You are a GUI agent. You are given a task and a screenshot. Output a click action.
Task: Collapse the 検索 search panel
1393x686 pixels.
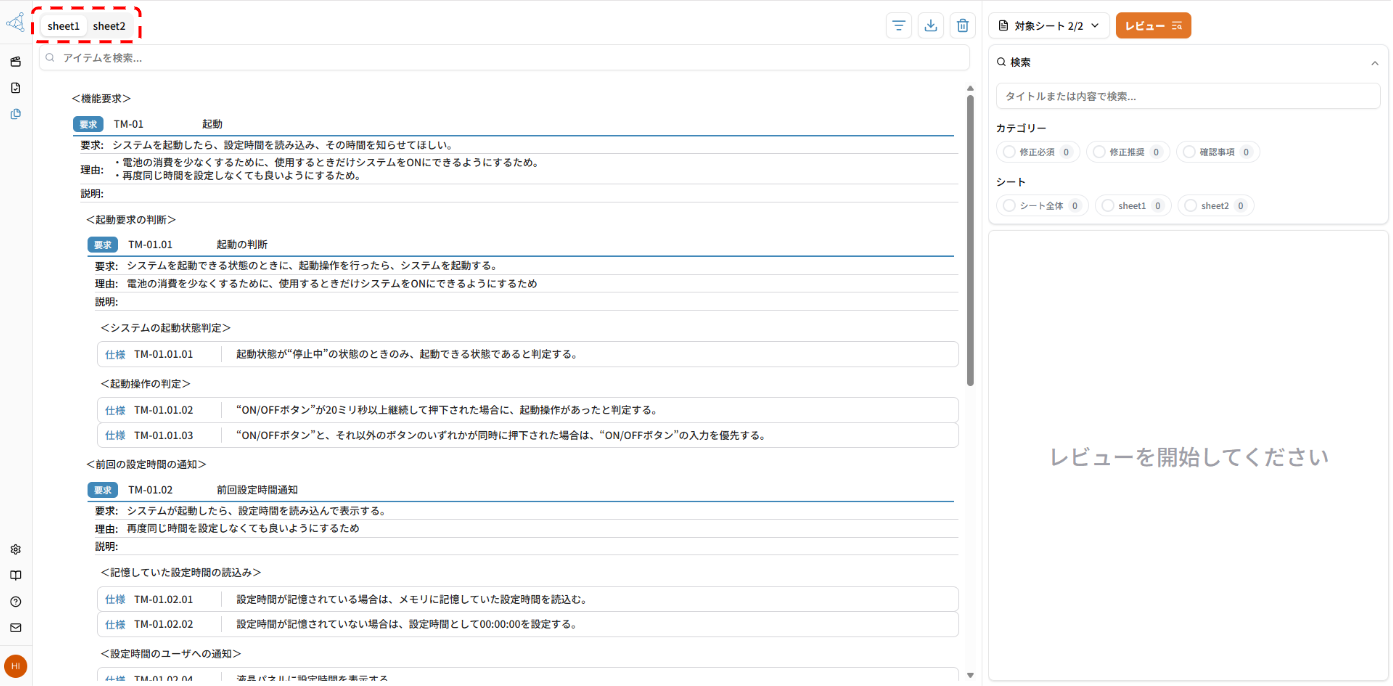point(1376,61)
